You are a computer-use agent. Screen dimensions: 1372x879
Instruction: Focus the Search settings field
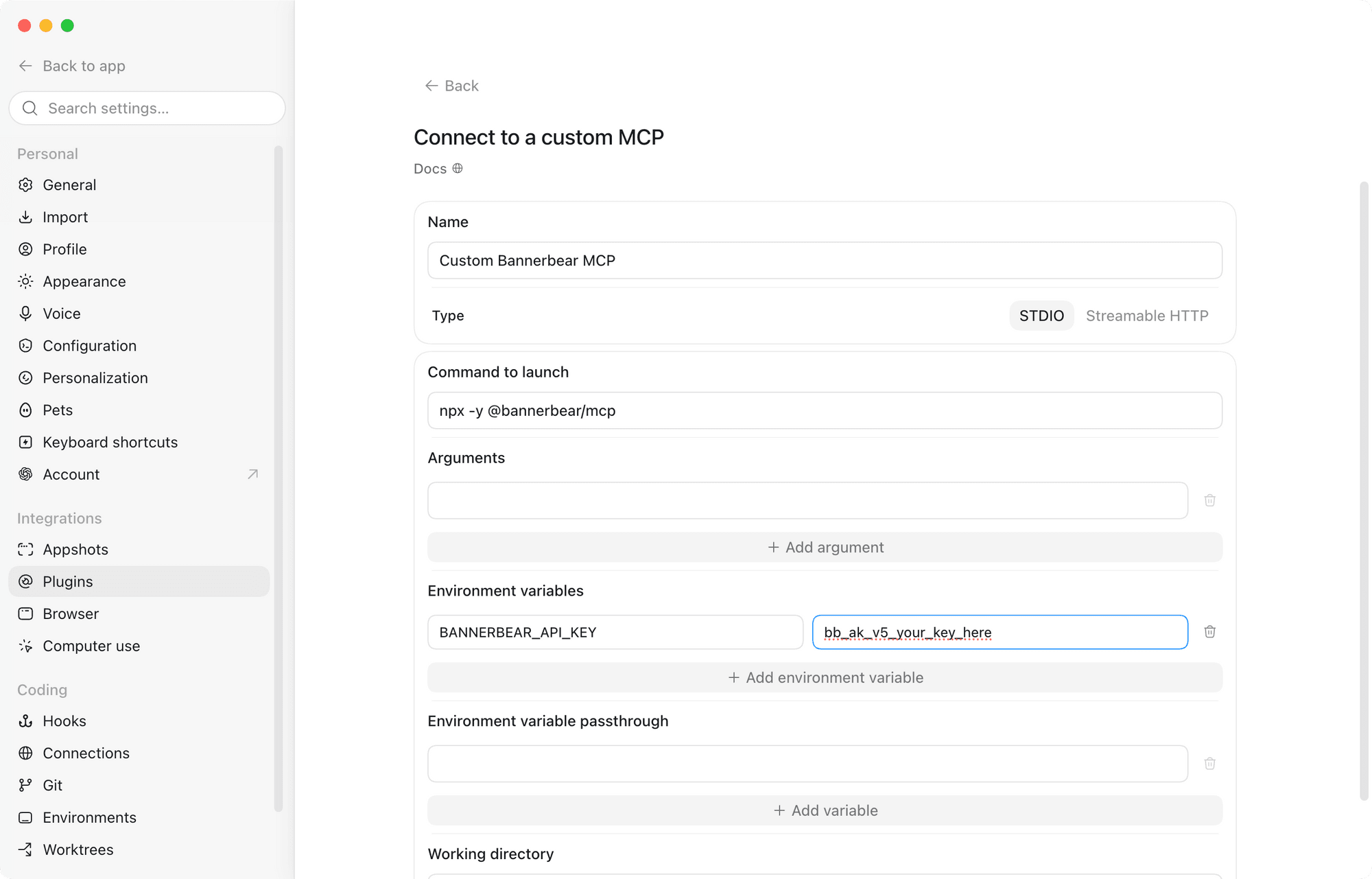coord(147,108)
